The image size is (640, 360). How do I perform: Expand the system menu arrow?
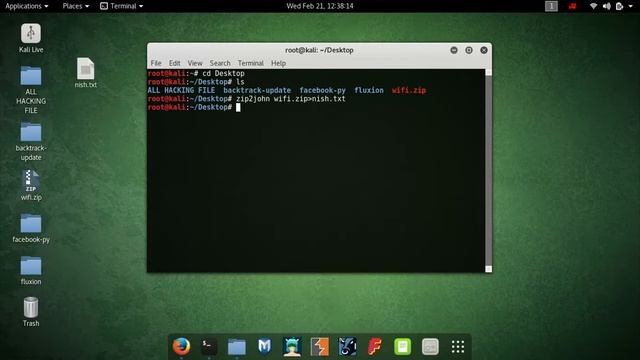[x=631, y=6]
